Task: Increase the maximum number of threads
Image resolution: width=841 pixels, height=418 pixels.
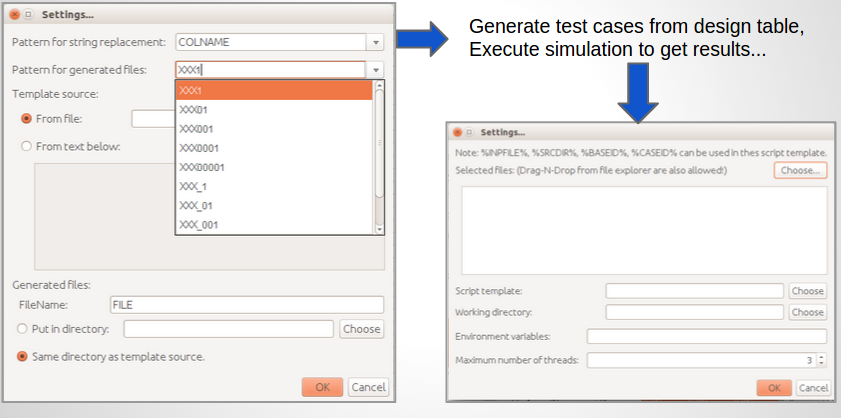Action: point(822,356)
